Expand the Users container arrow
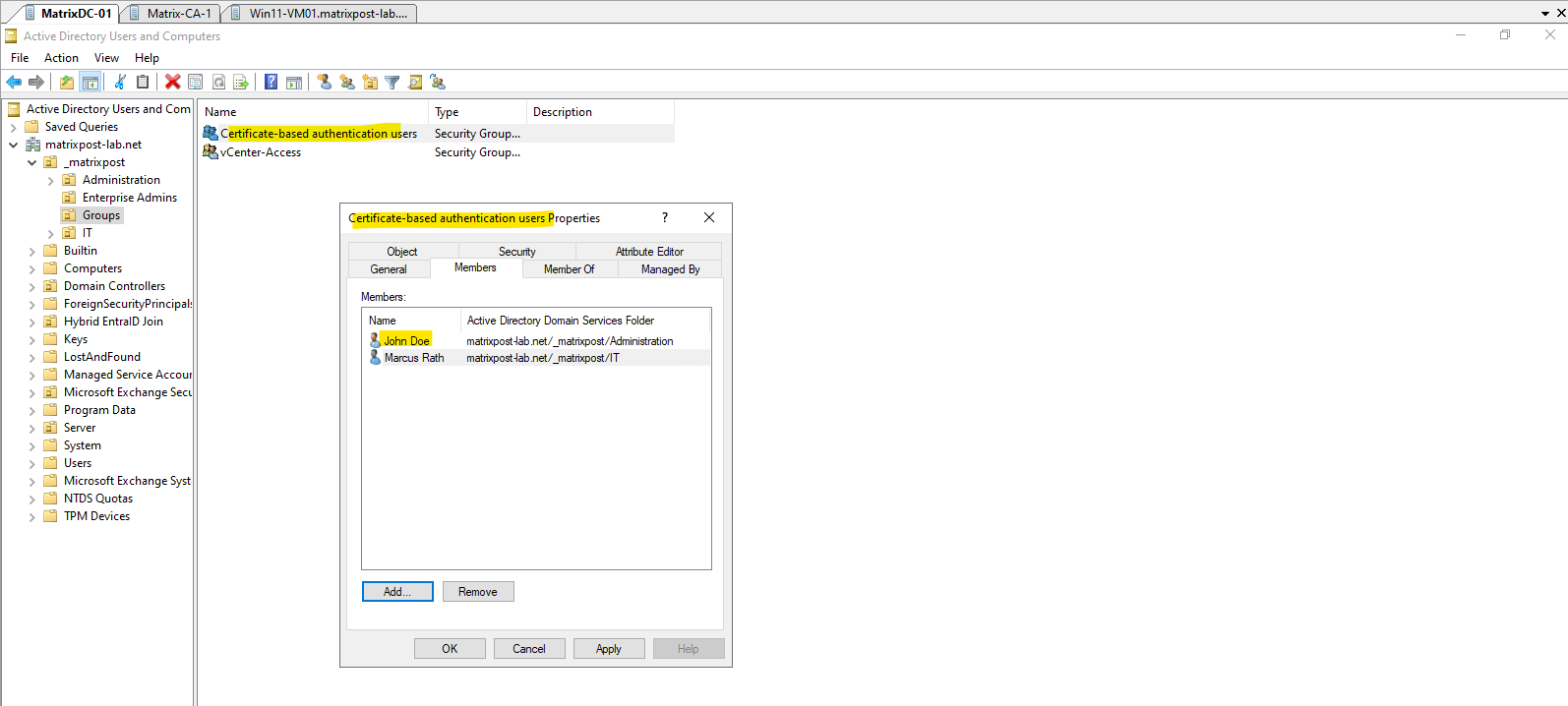This screenshot has width=1568, height=706. 31,463
